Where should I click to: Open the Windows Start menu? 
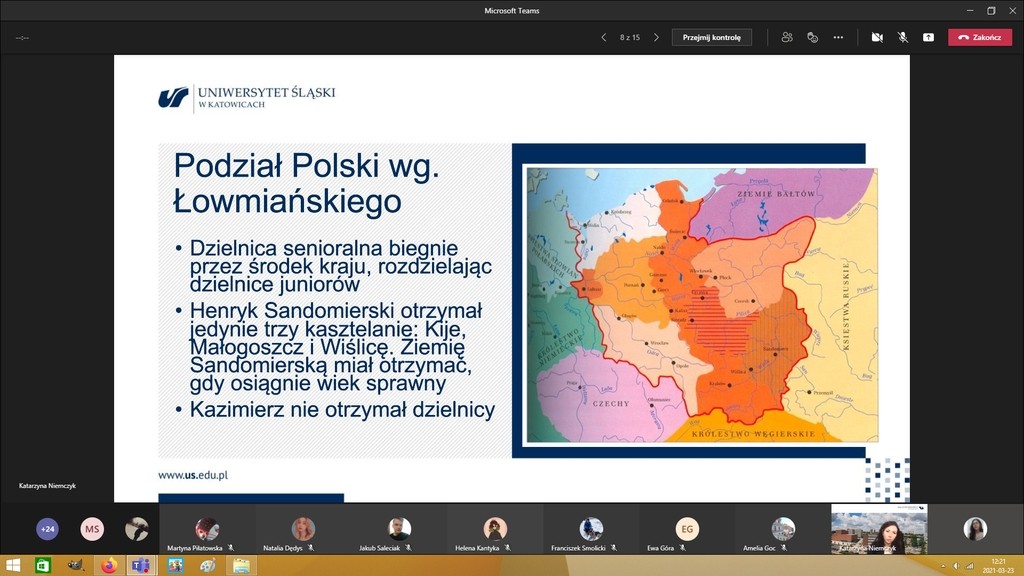tap(12, 566)
